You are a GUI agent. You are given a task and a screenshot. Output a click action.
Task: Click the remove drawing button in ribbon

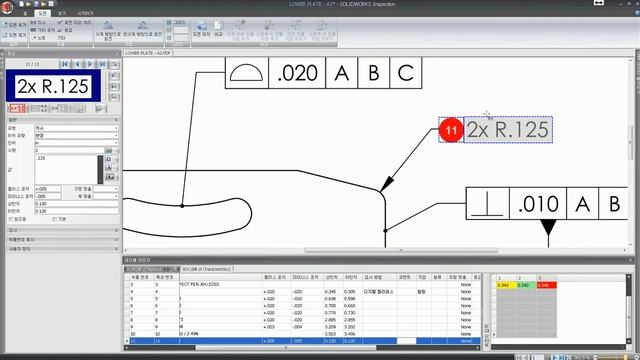[15, 36]
